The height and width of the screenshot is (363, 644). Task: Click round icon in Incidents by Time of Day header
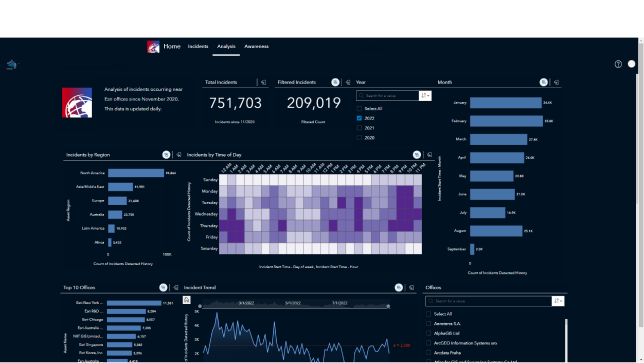(x=416, y=155)
